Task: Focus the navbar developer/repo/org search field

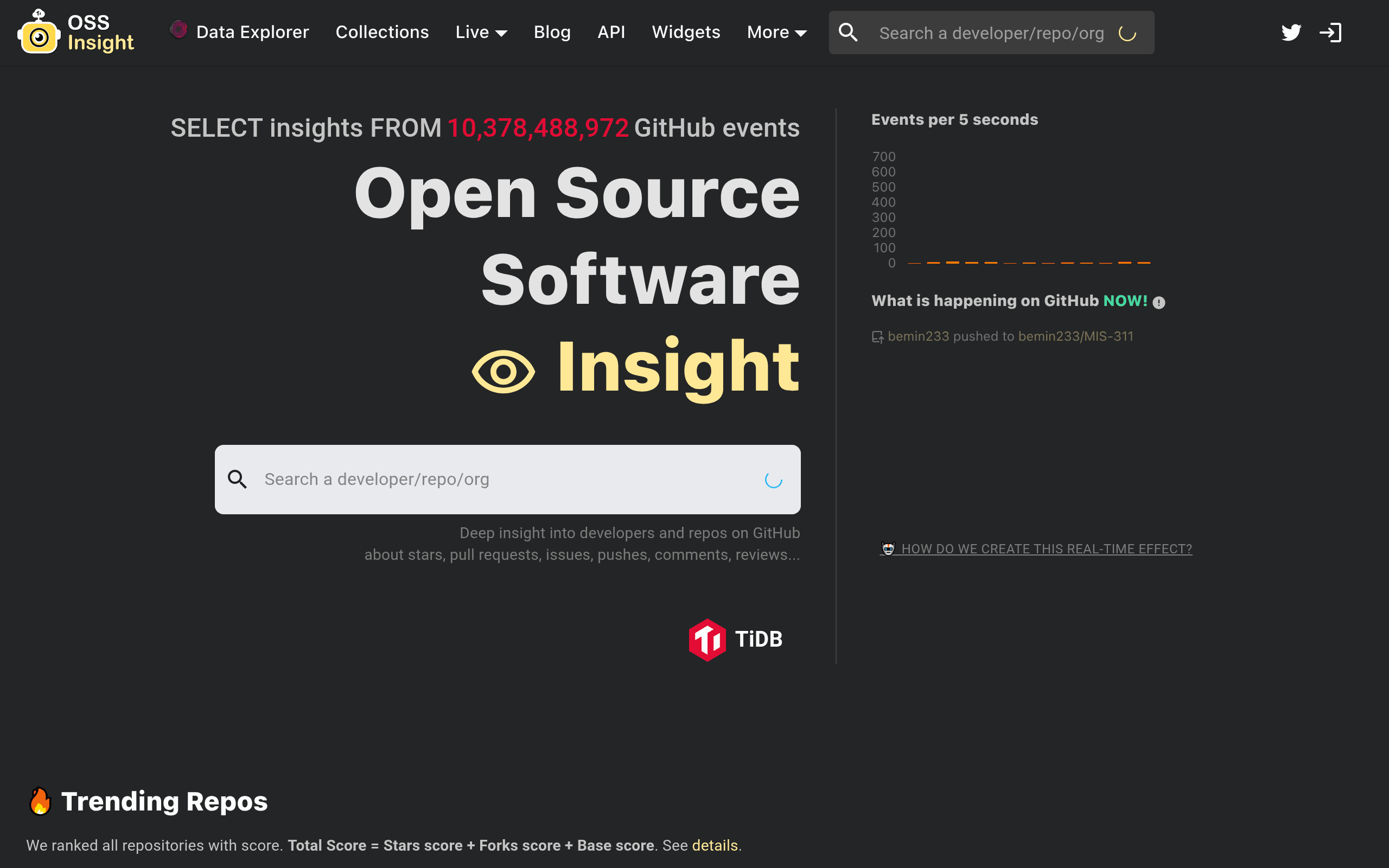Action: pos(991,33)
